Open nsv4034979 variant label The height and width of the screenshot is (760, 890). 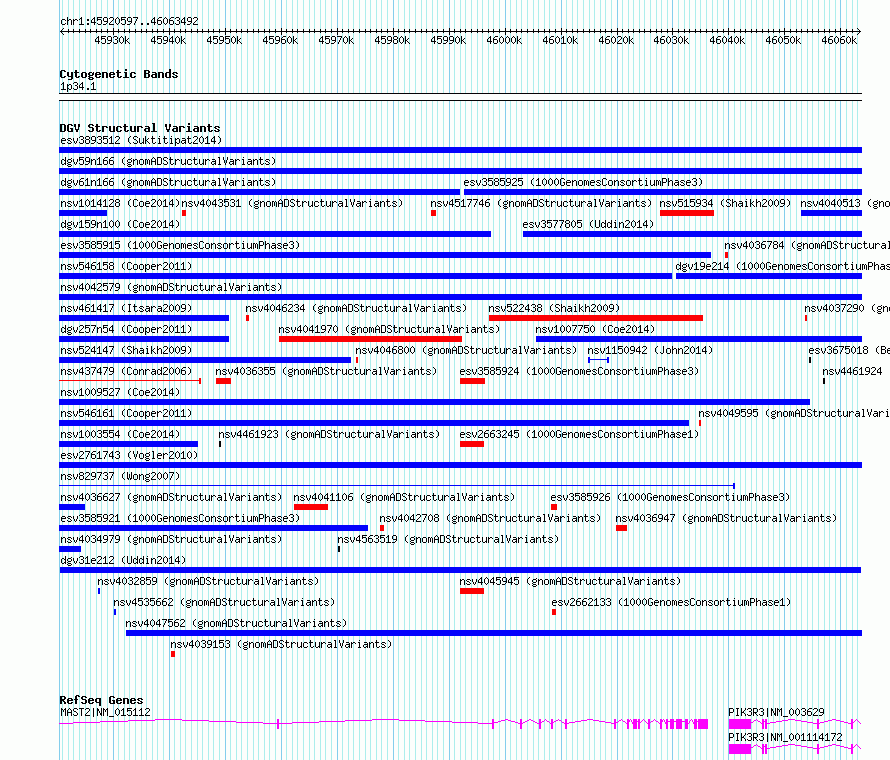pos(171,539)
